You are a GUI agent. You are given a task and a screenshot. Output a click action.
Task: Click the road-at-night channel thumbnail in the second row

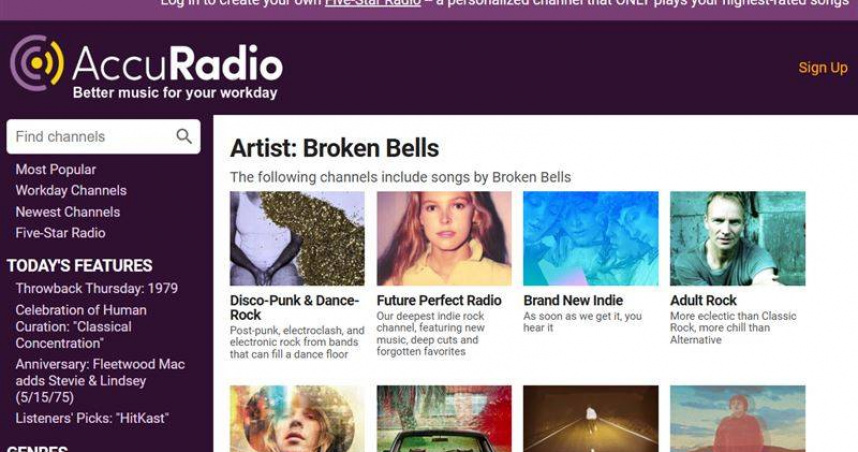(590, 419)
